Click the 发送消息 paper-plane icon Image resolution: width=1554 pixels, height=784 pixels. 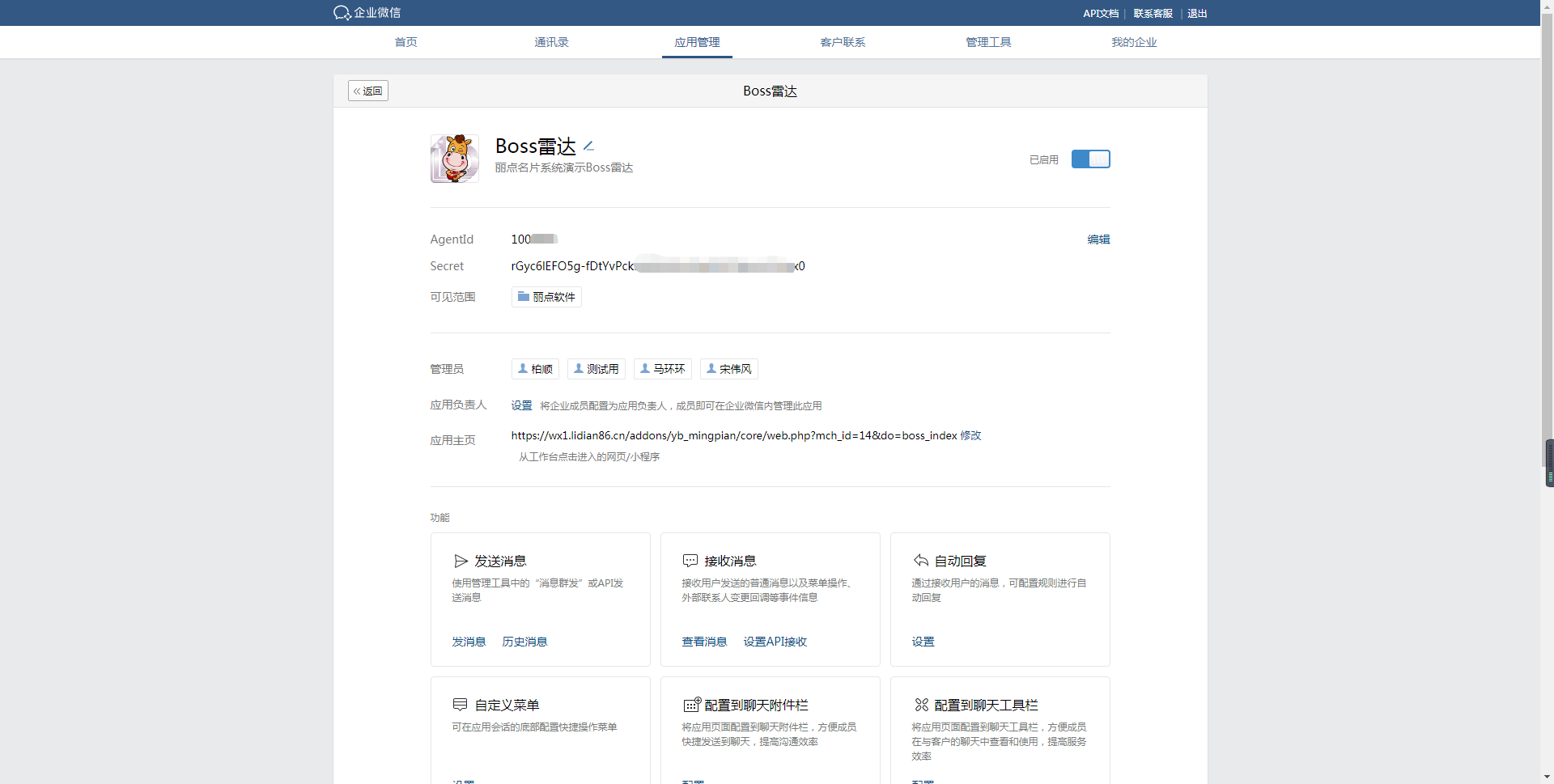click(461, 561)
